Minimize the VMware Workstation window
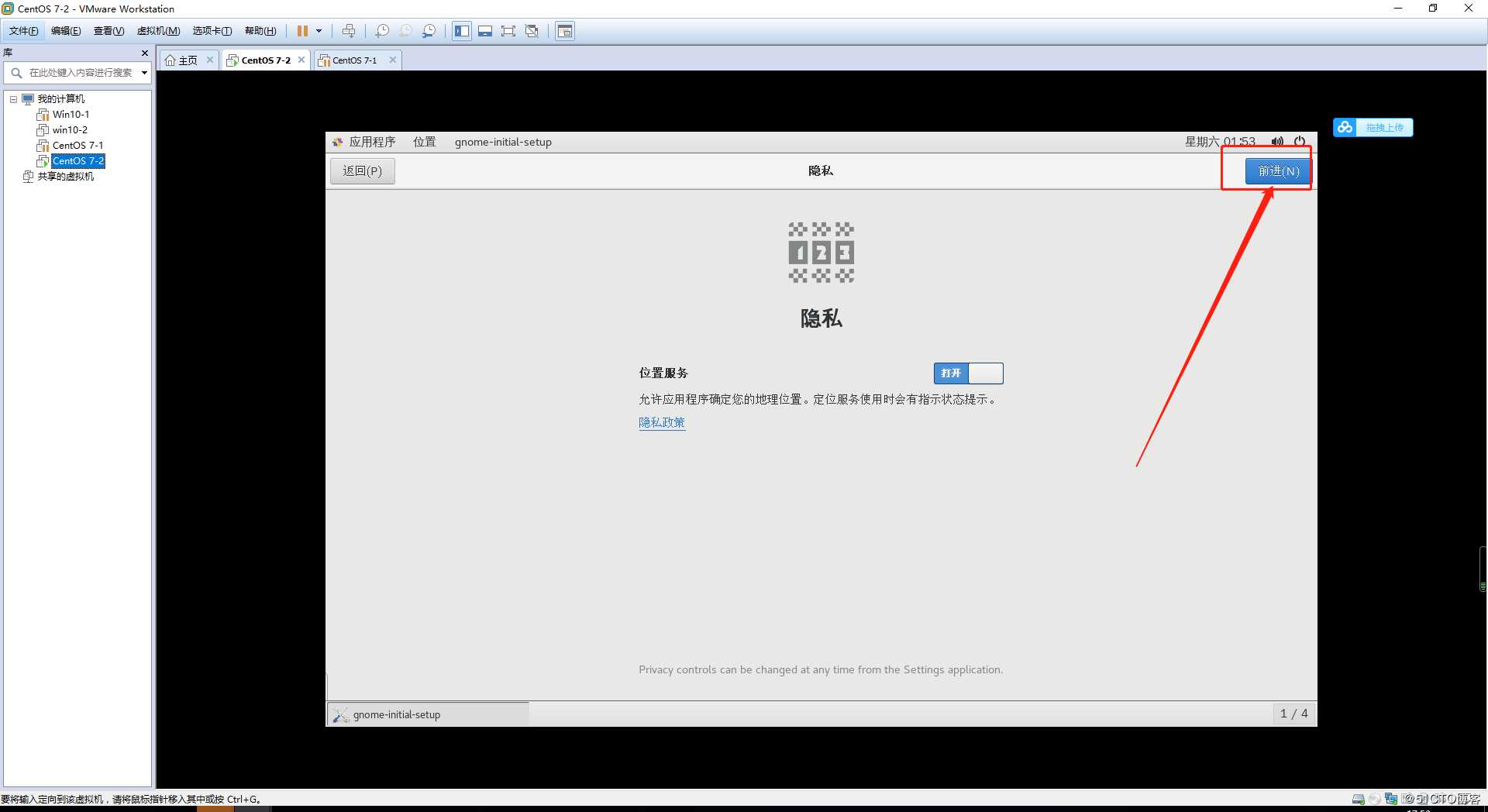The height and width of the screenshot is (812, 1488). pyautogui.click(x=1398, y=9)
